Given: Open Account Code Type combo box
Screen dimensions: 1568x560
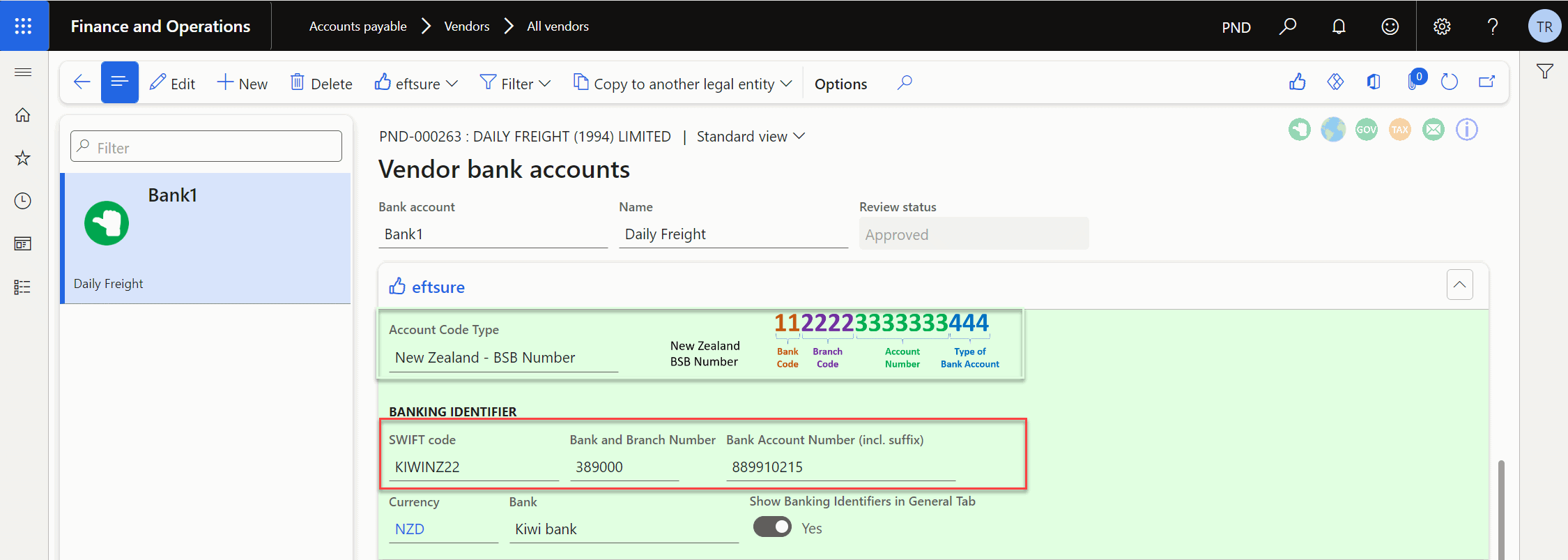Looking at the screenshot, I should click(503, 358).
